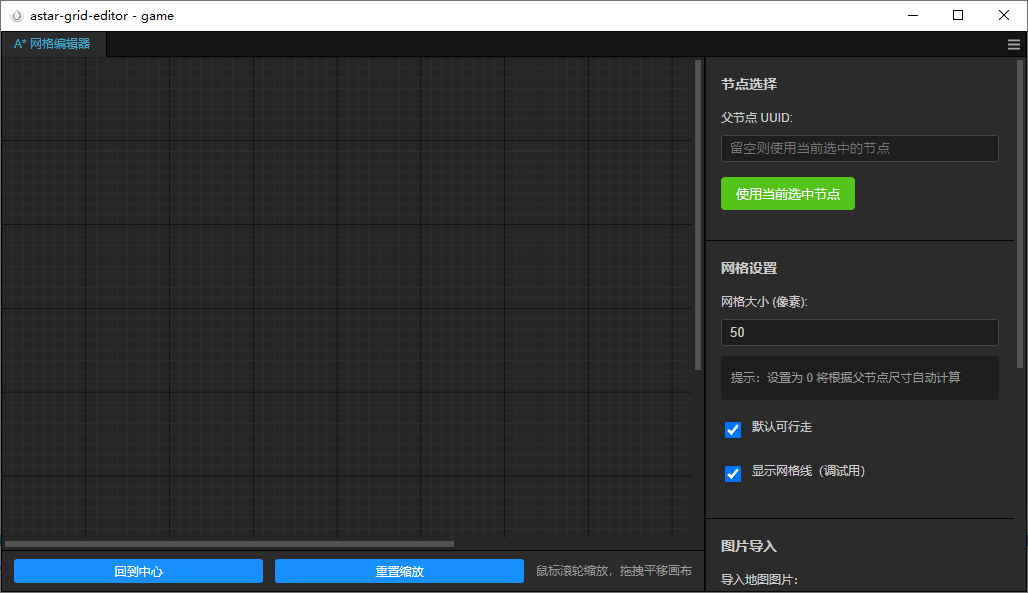
Task: Select the A* 网格编辑器 tab
Action: pos(52,44)
